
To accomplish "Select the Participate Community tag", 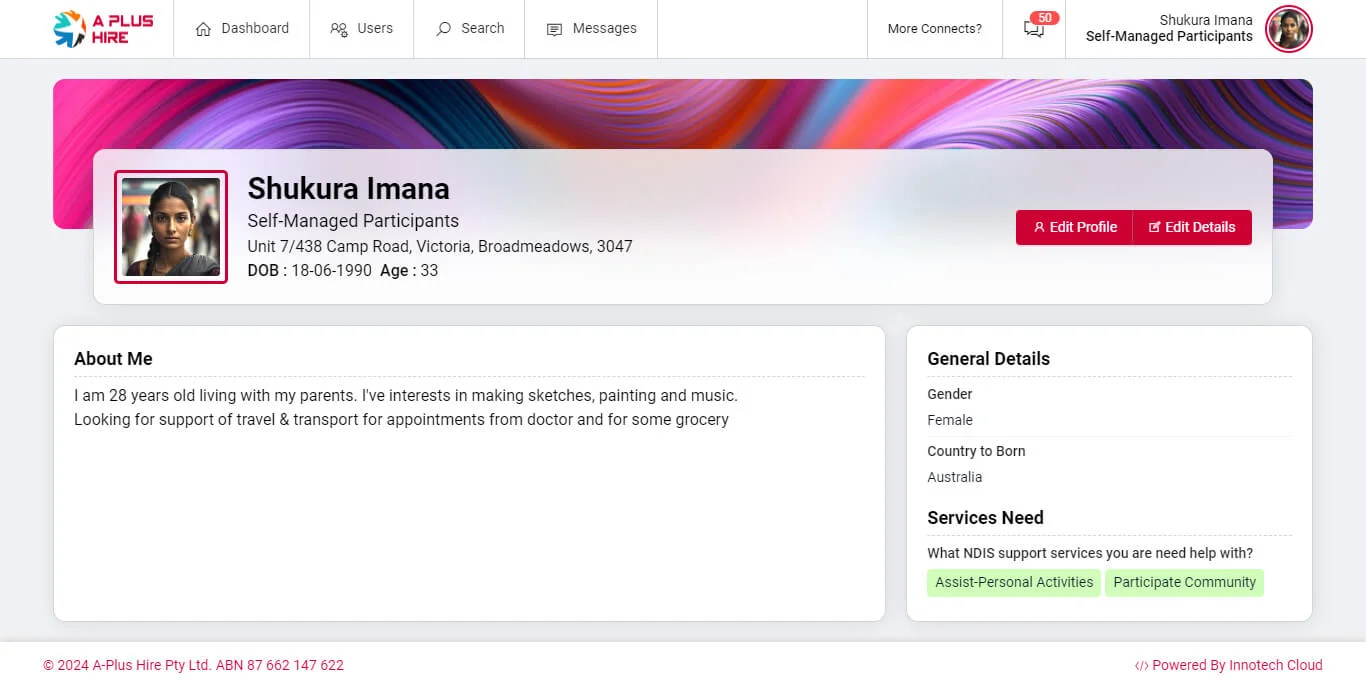I will coord(1184,583).
